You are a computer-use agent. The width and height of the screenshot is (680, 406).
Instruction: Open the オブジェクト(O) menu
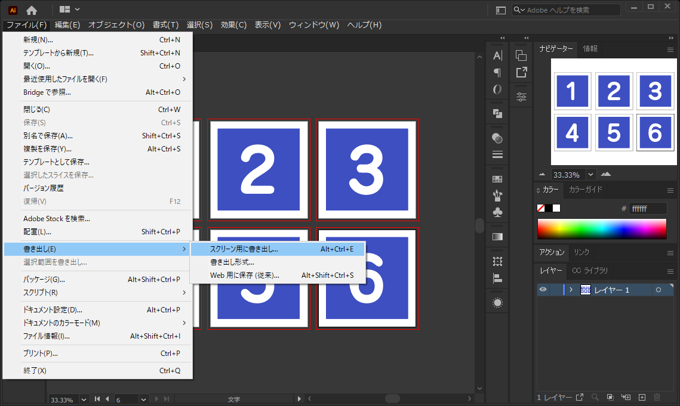coord(116,25)
